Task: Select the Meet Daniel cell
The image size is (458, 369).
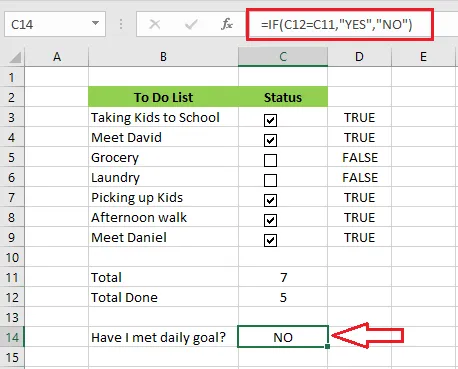Action: pos(163,237)
